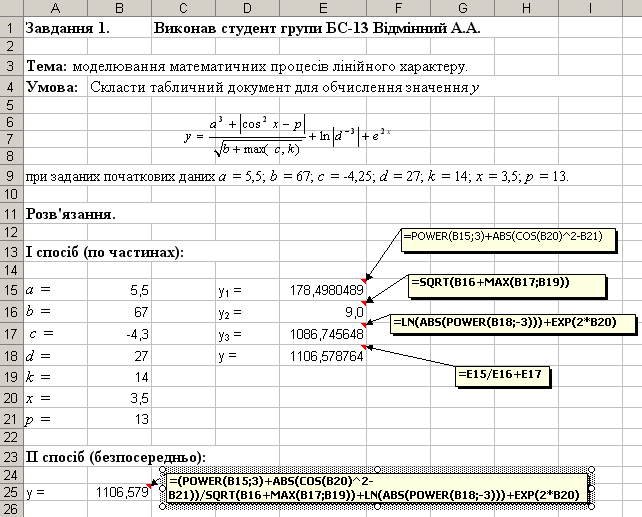Select cell E17 with 1086,745648
This screenshot has width=642, height=517.
click(x=323, y=334)
